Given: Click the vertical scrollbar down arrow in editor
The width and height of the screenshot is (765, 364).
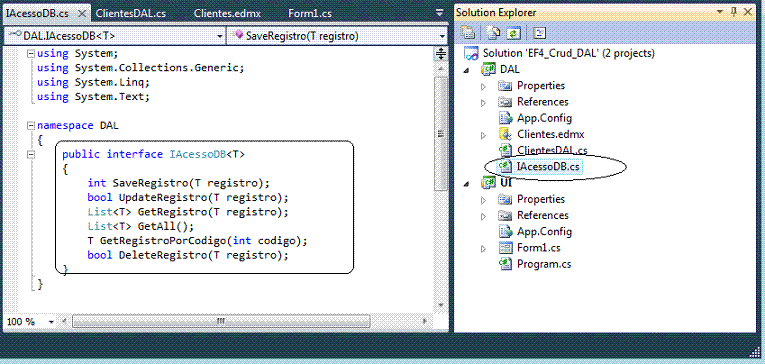Looking at the screenshot, I should (441, 305).
